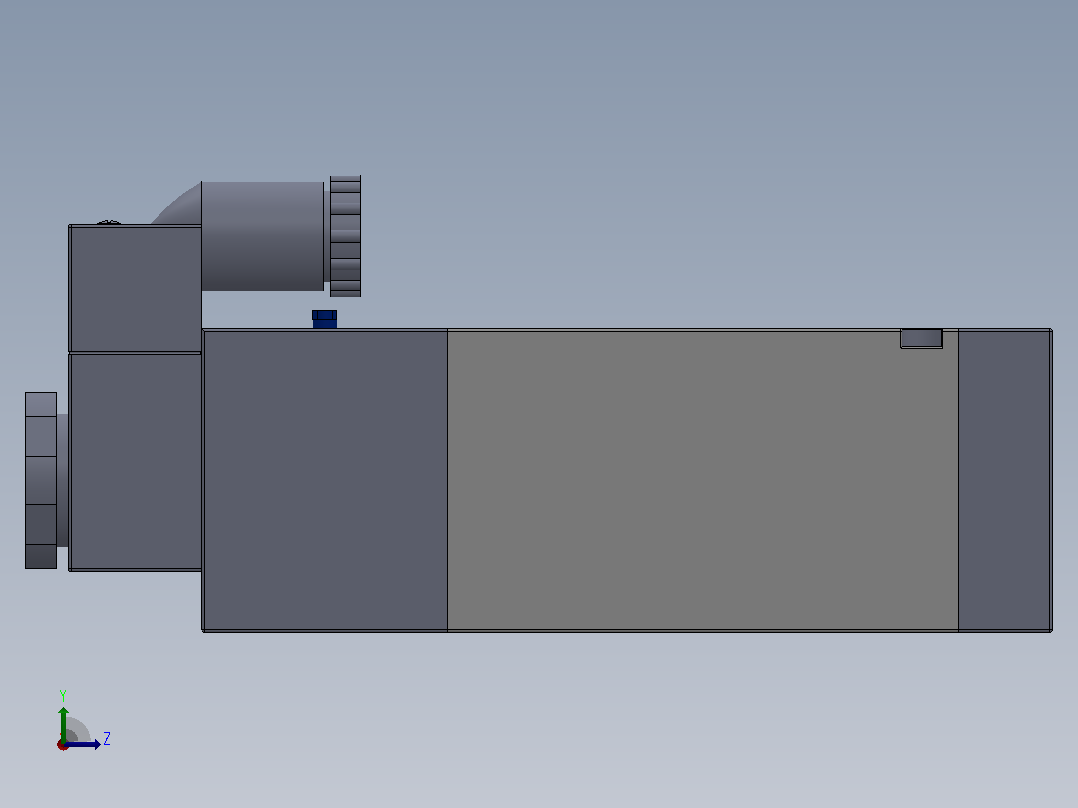The image size is (1078, 808).
Task: Pick the upper terminal box block
Action: pyautogui.click(x=135, y=288)
